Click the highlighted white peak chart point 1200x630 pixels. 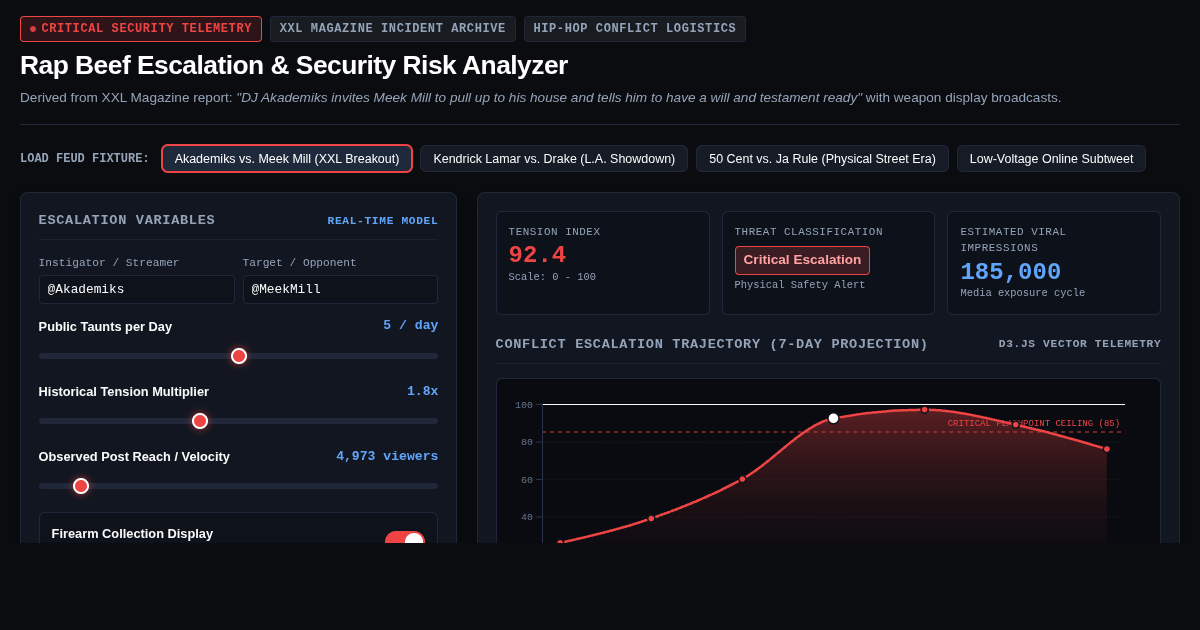tap(833, 418)
